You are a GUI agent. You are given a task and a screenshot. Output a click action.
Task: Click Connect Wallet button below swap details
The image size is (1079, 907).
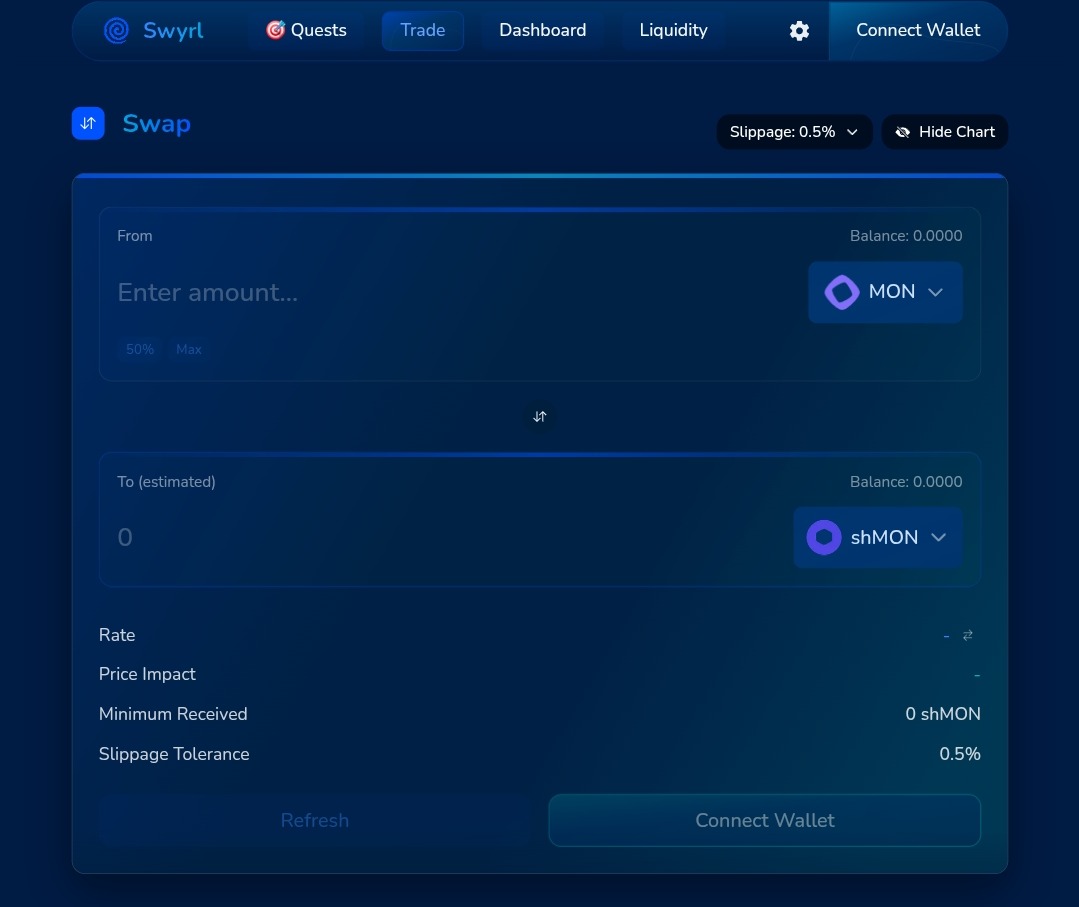pos(765,820)
